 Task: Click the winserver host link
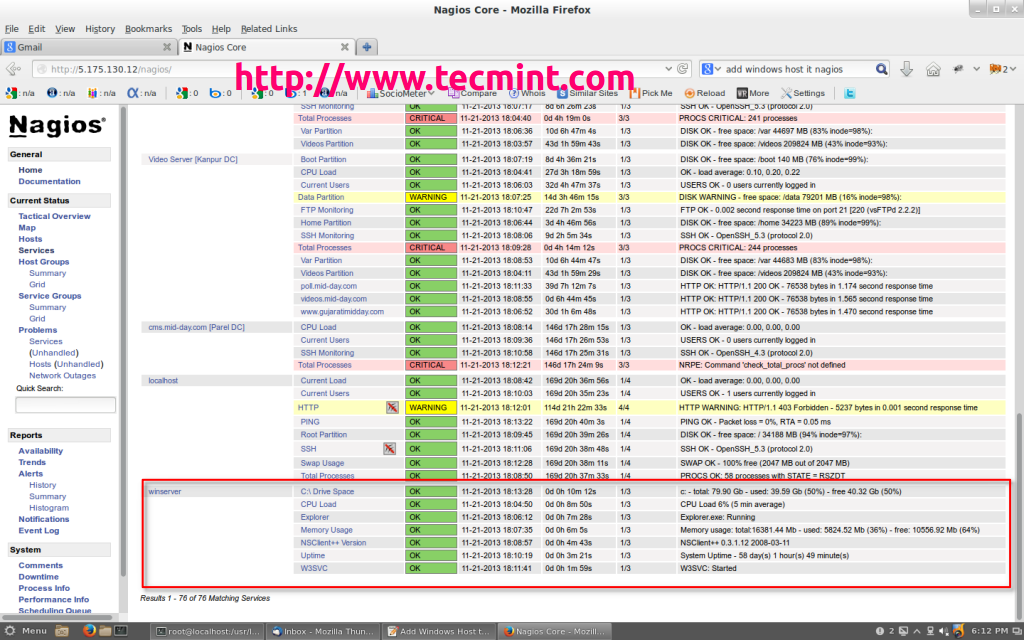pos(165,492)
